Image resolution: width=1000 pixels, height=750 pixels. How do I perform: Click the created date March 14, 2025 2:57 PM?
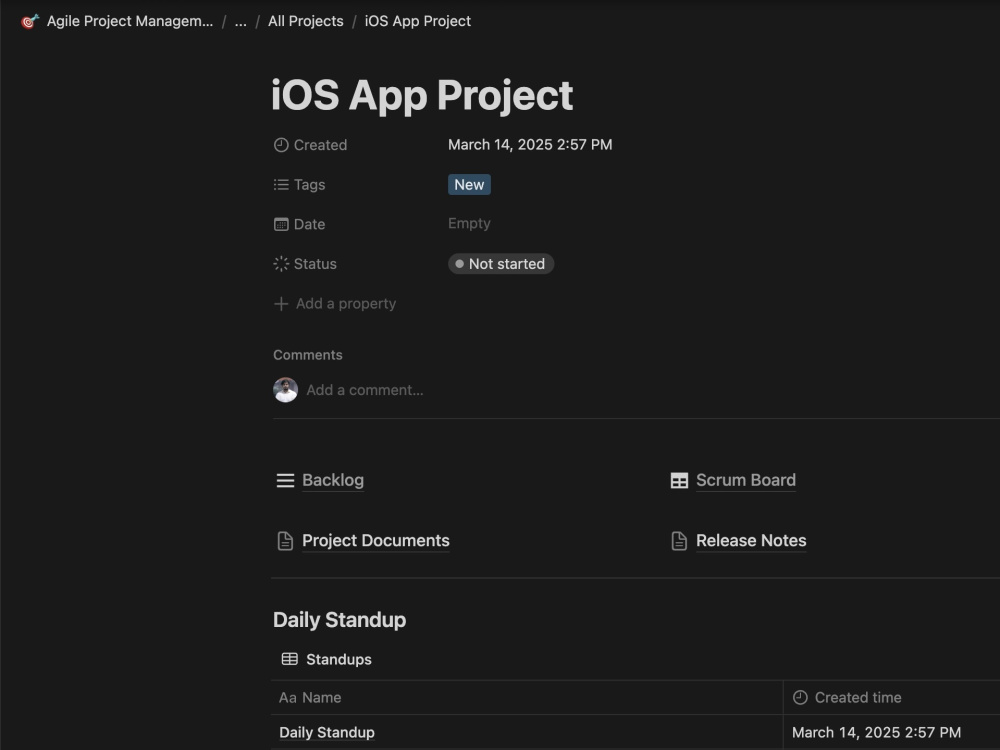pyautogui.click(x=530, y=145)
